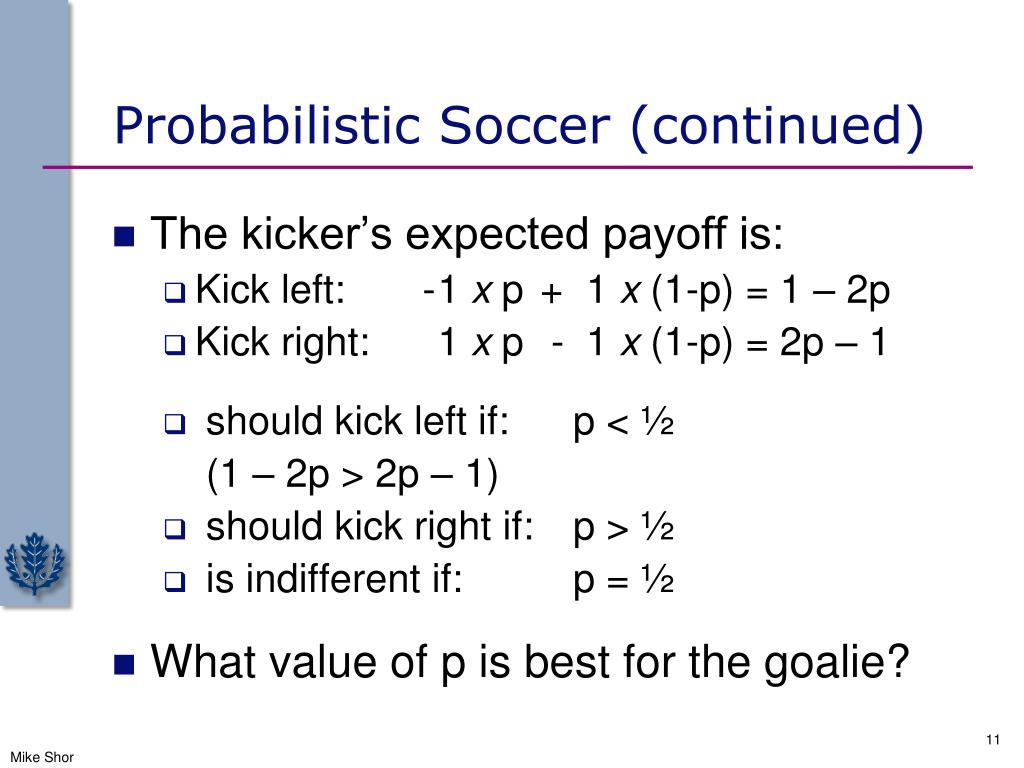Click the slide number 11
This screenshot has width=1024, height=768.
click(993, 739)
